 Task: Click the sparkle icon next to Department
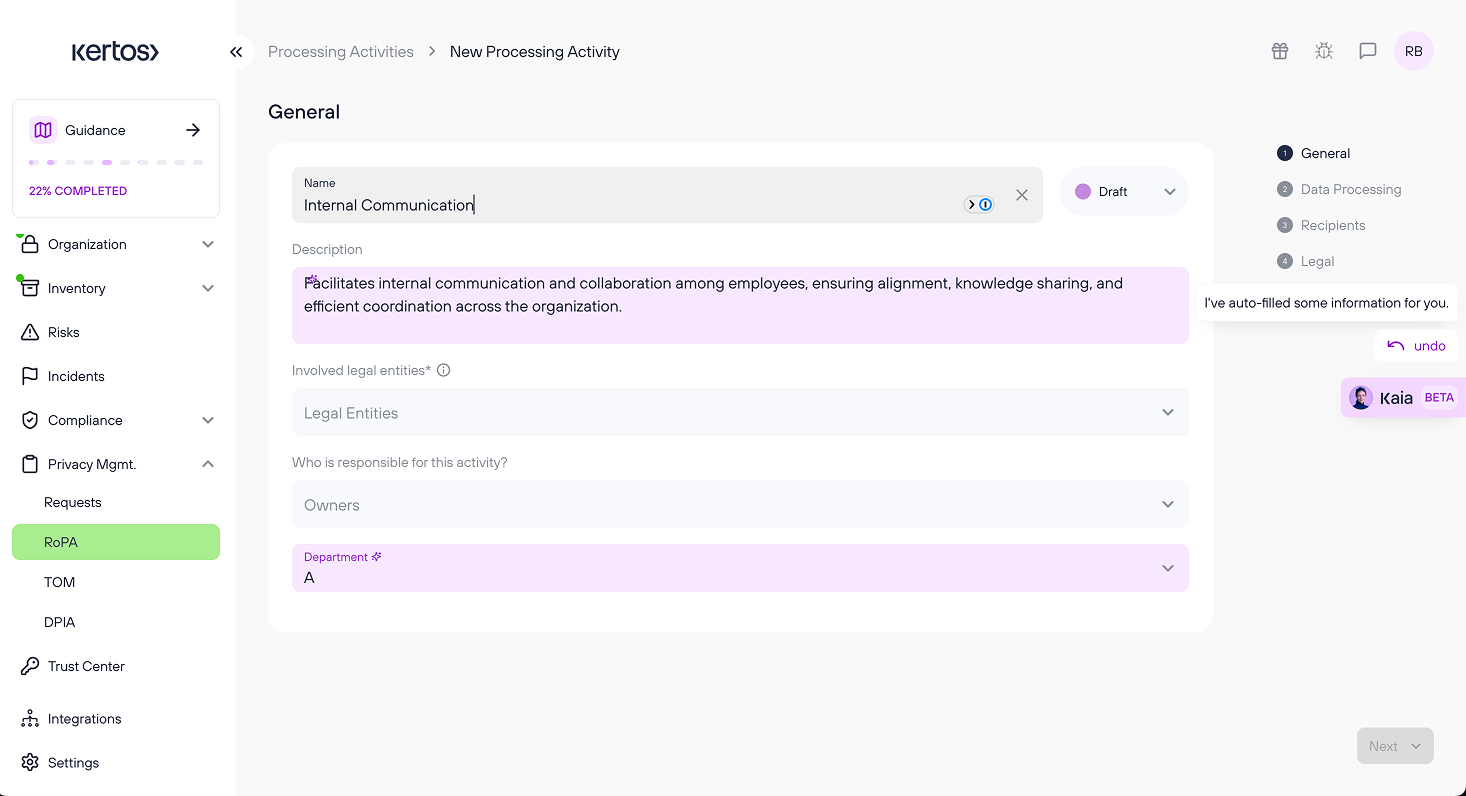tap(377, 557)
